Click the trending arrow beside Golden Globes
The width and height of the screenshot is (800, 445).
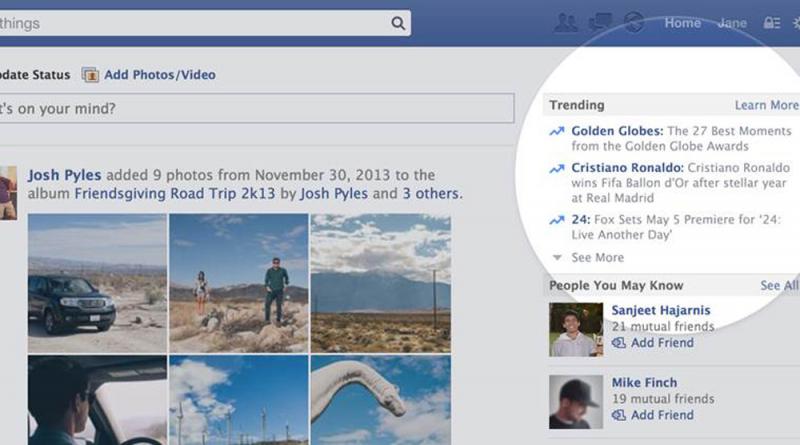tap(557, 131)
